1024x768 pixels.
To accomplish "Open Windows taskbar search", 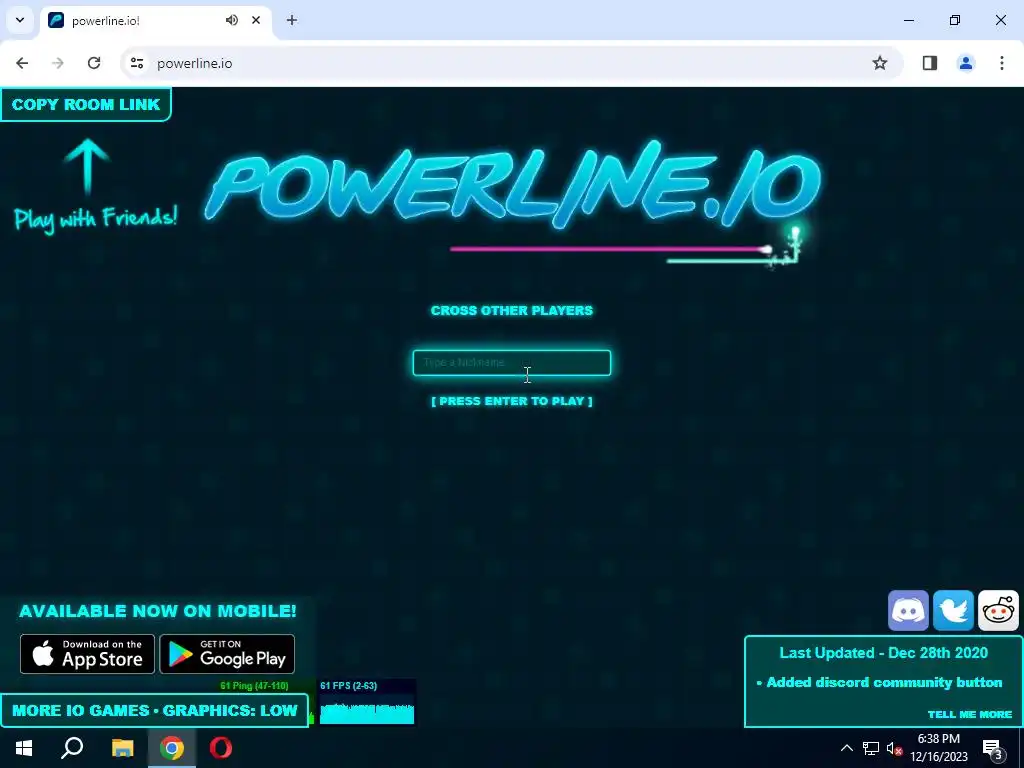I will 72,748.
